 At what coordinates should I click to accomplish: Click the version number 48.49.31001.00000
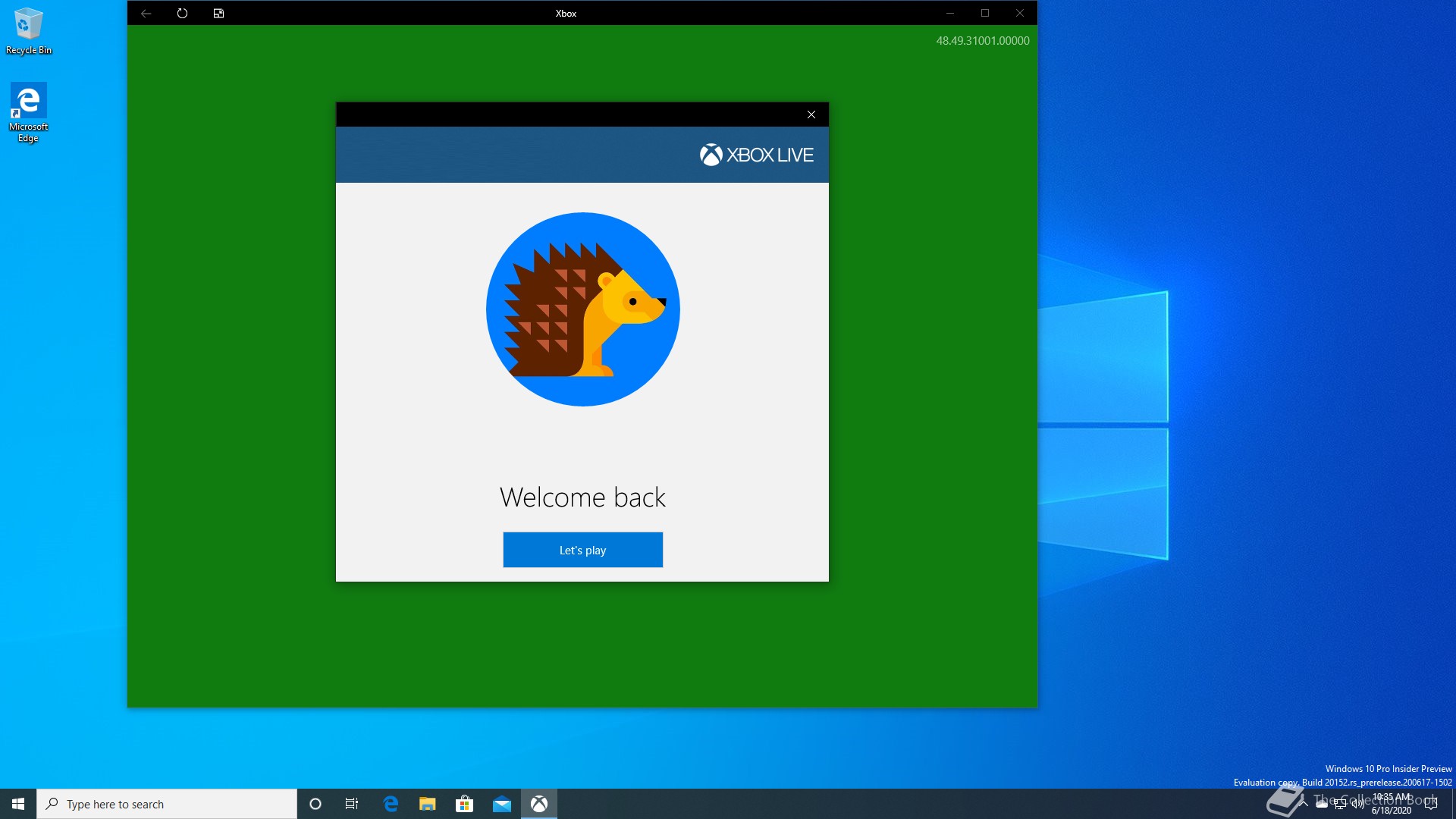(x=982, y=41)
